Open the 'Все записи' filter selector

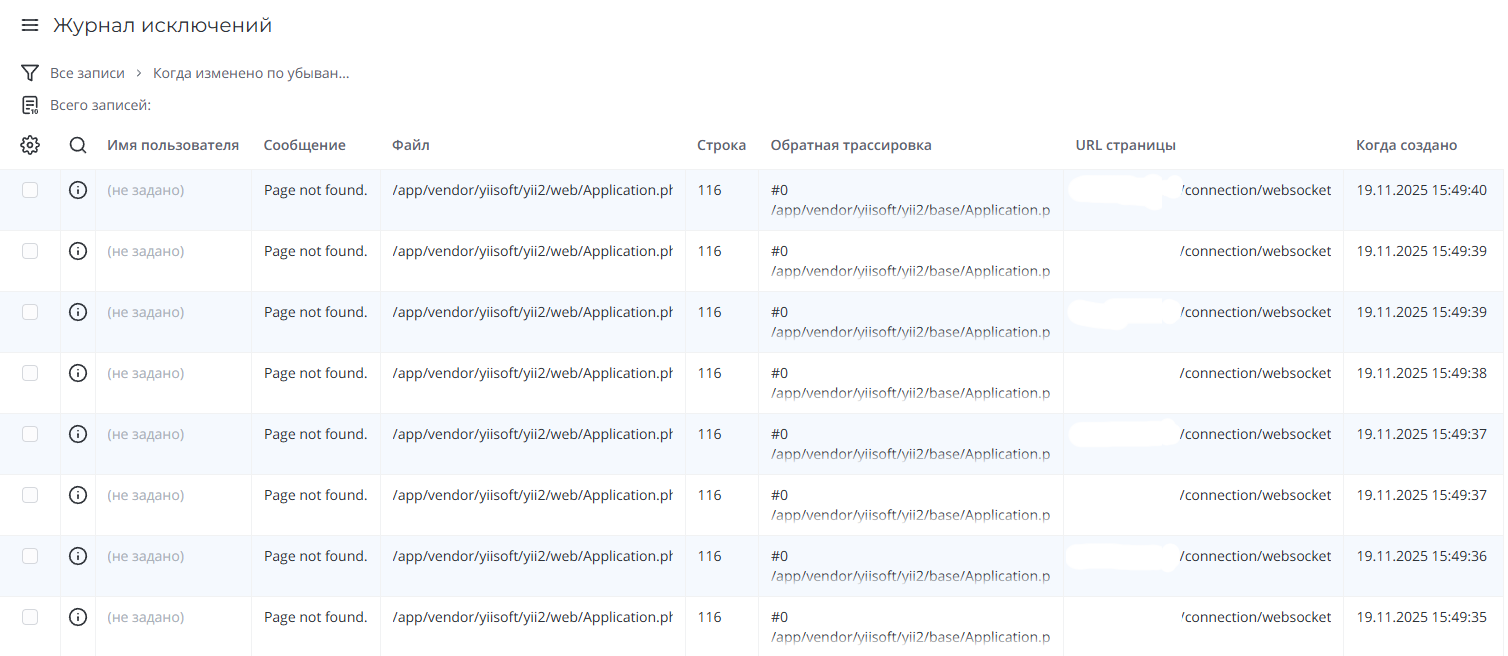click(x=87, y=73)
